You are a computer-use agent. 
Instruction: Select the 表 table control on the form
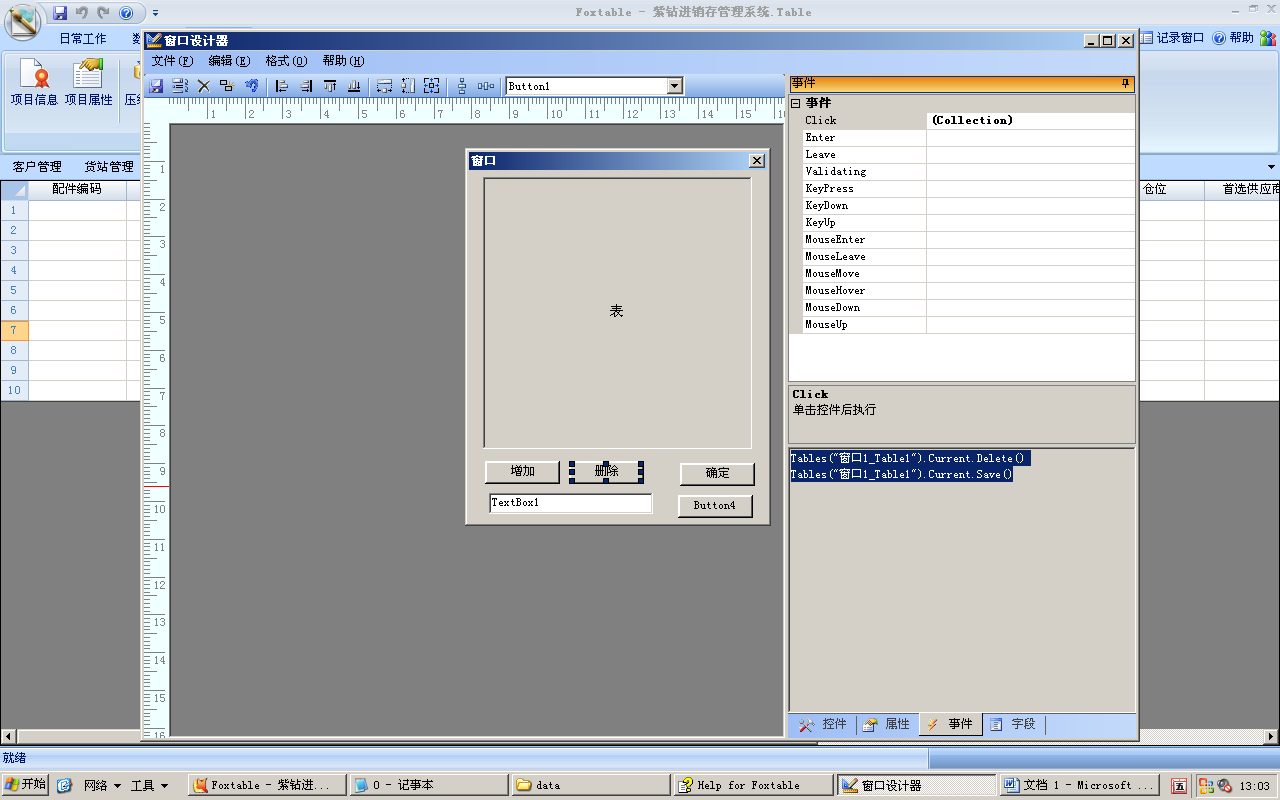(617, 312)
